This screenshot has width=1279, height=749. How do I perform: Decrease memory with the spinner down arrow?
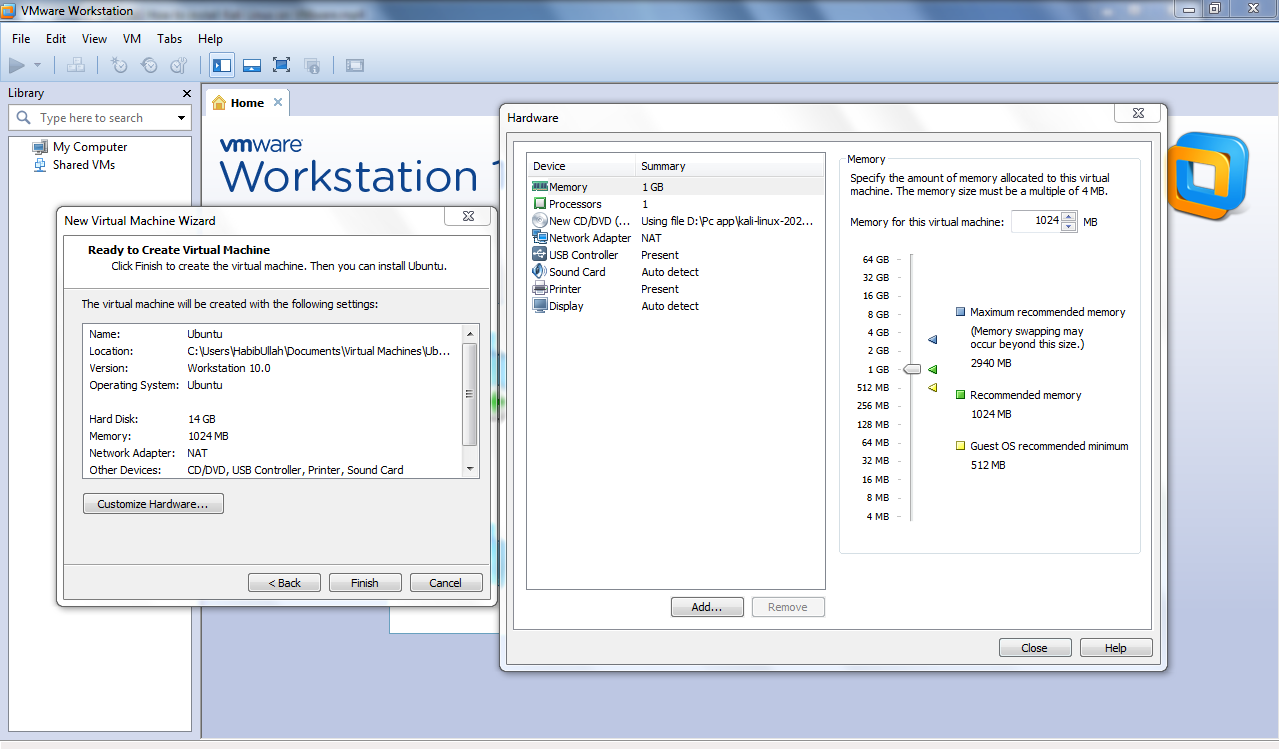[1069, 227]
